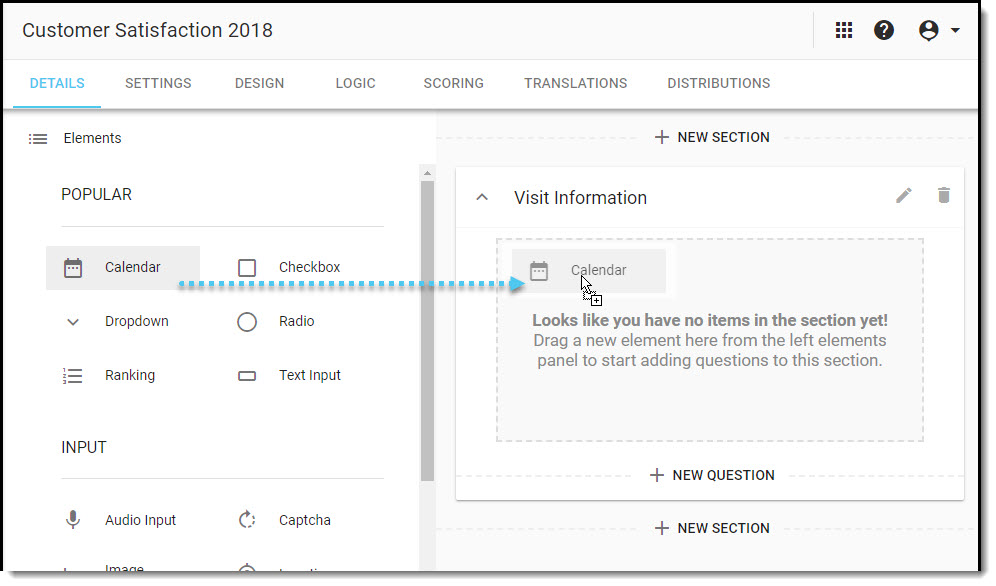This screenshot has width=996, height=586.
Task: Open the user account icon
Action: 929,30
